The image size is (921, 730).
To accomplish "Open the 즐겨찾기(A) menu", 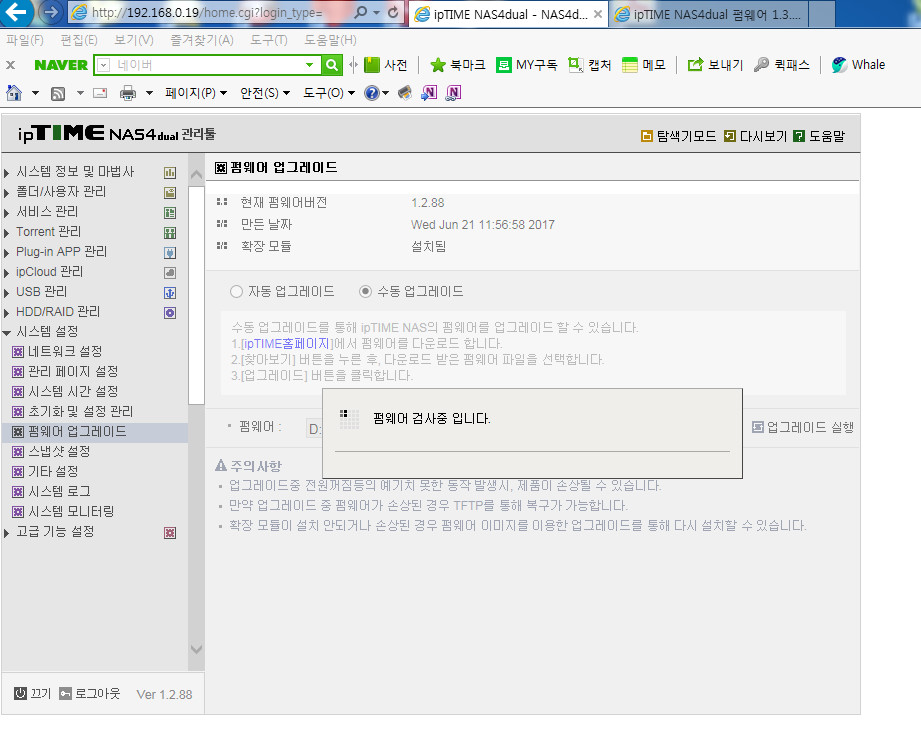I will tap(202, 40).
